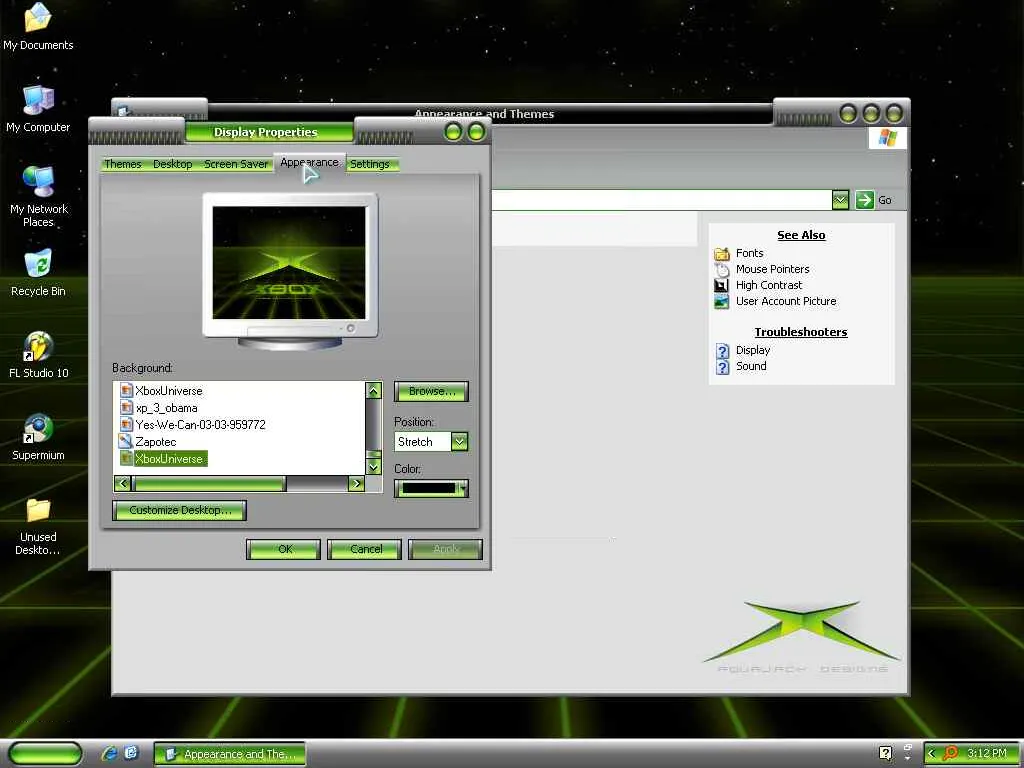Click the background list scroll down arrow

[374, 466]
